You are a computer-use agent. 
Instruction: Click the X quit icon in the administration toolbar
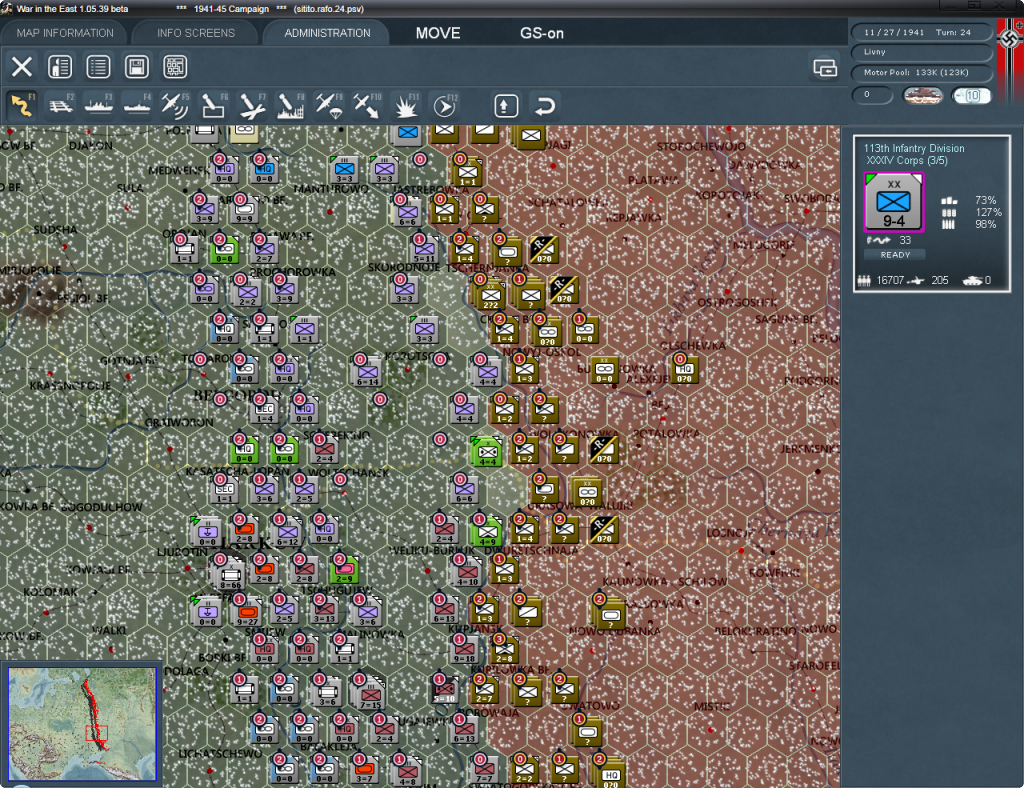22,67
